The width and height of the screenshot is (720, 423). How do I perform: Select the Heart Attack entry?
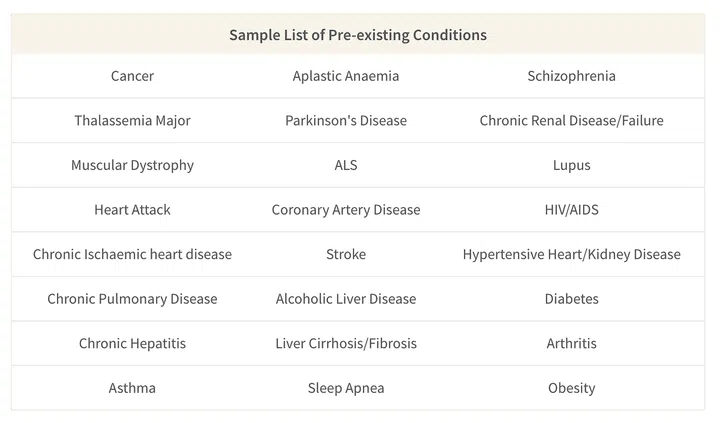click(x=132, y=210)
